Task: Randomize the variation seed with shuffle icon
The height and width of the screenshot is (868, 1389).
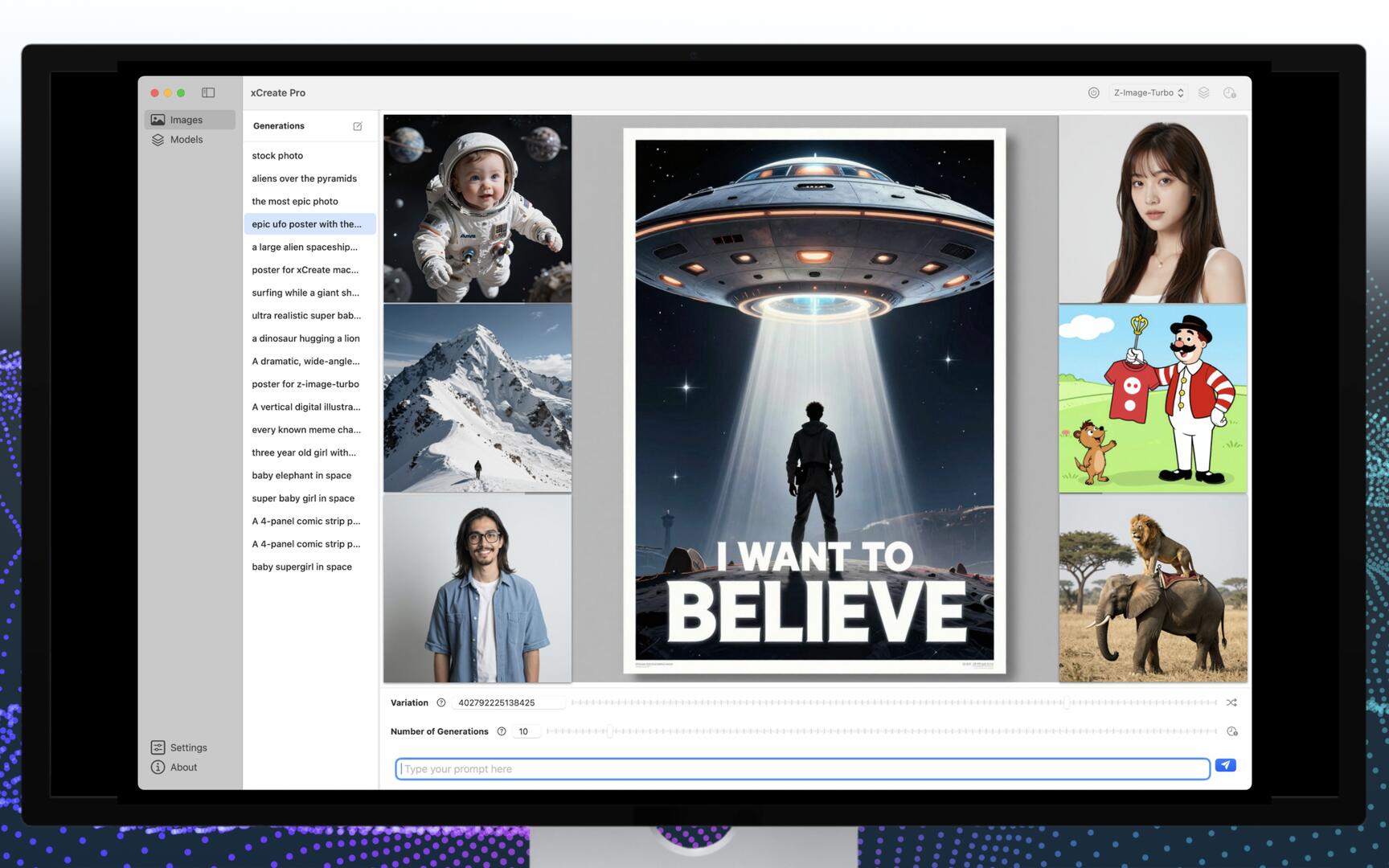Action: [x=1231, y=702]
